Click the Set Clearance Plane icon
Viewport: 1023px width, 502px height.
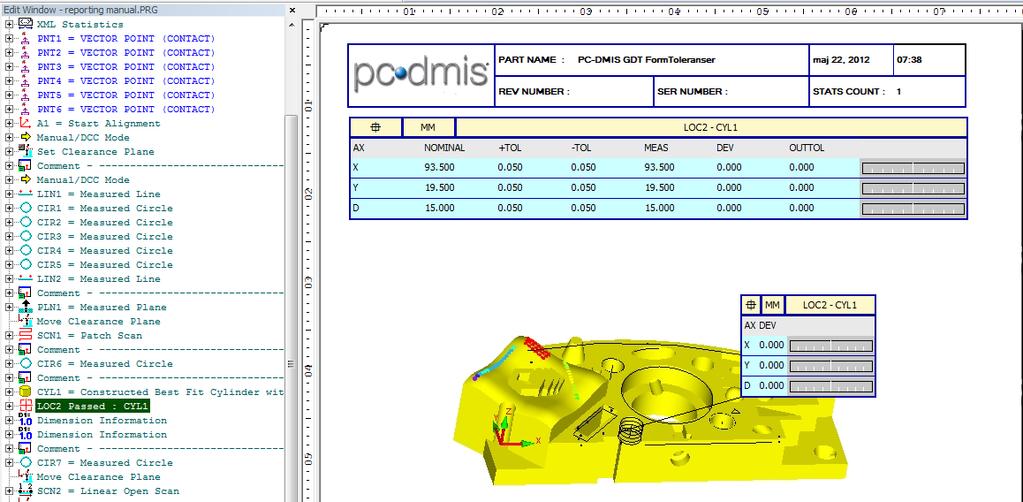[25, 151]
